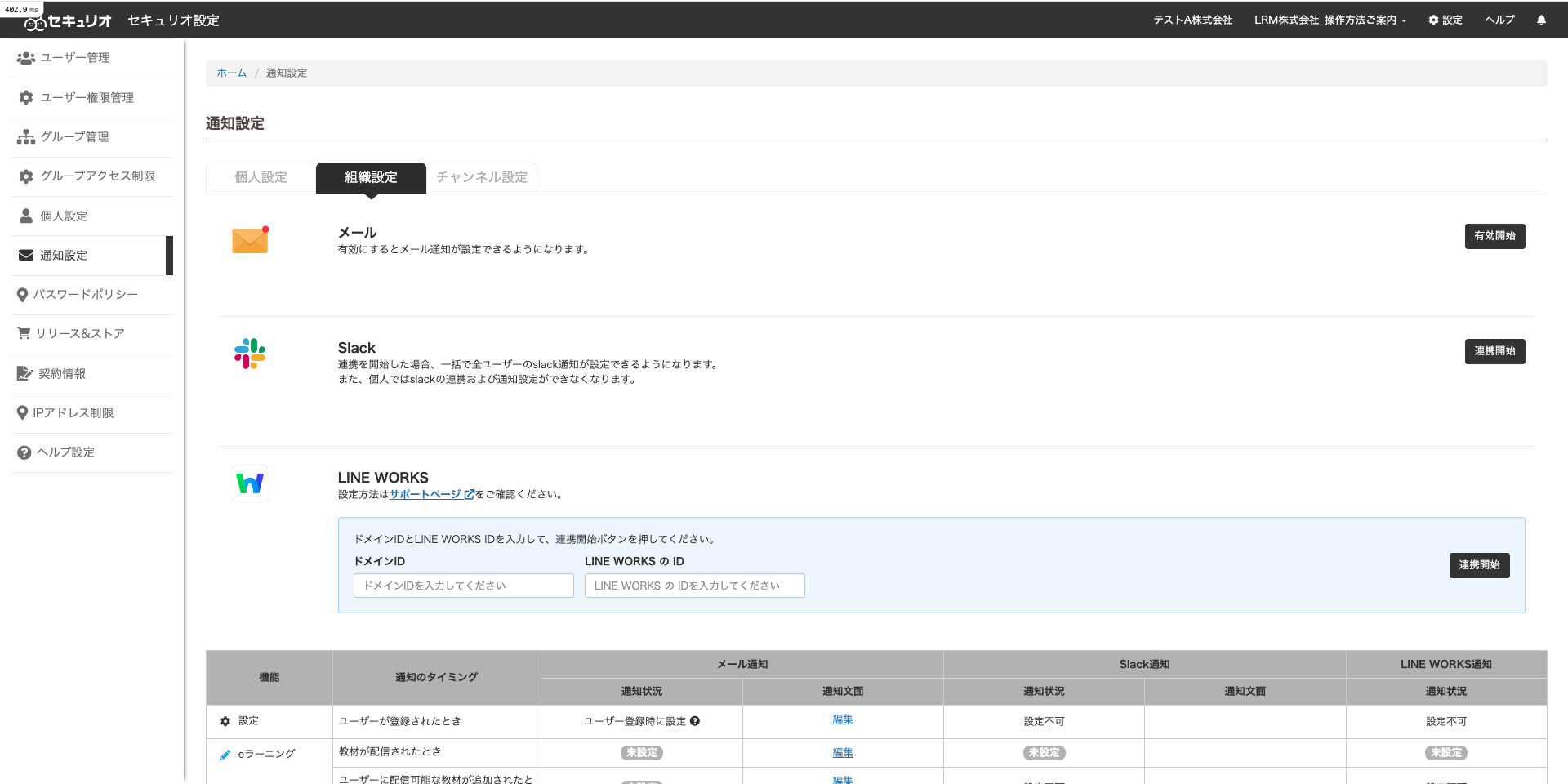Go to ホーム breadcrumb link
This screenshot has width=1568, height=784.
(x=231, y=73)
